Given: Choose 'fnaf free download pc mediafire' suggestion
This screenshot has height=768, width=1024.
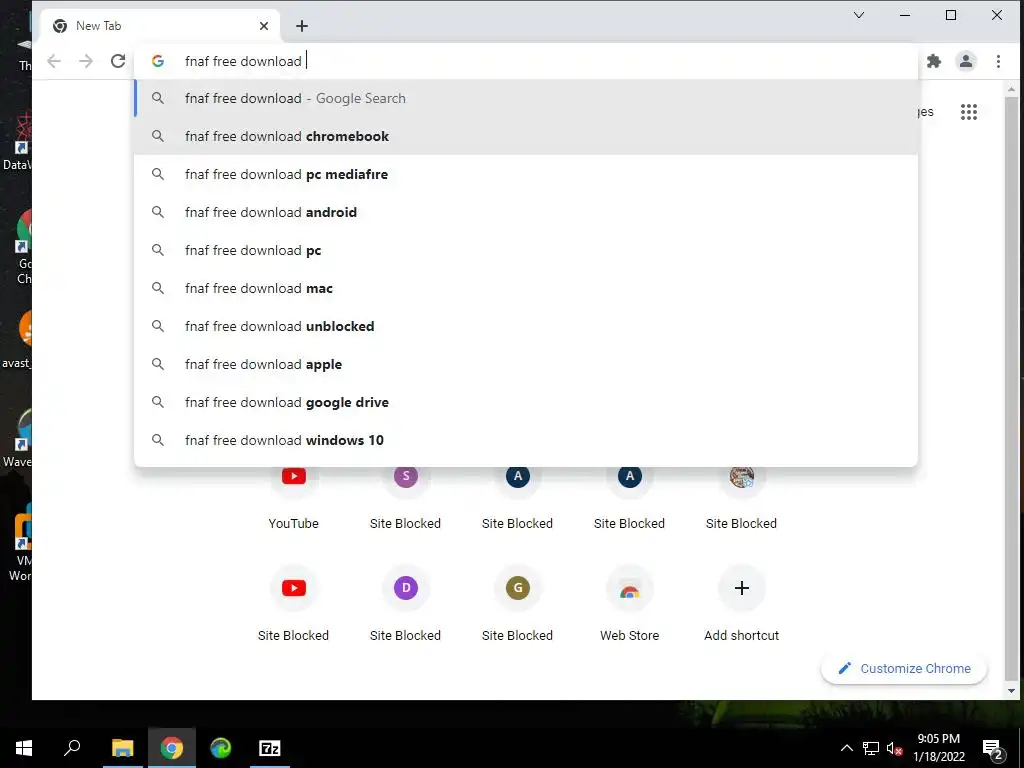Looking at the screenshot, I should 526,174.
